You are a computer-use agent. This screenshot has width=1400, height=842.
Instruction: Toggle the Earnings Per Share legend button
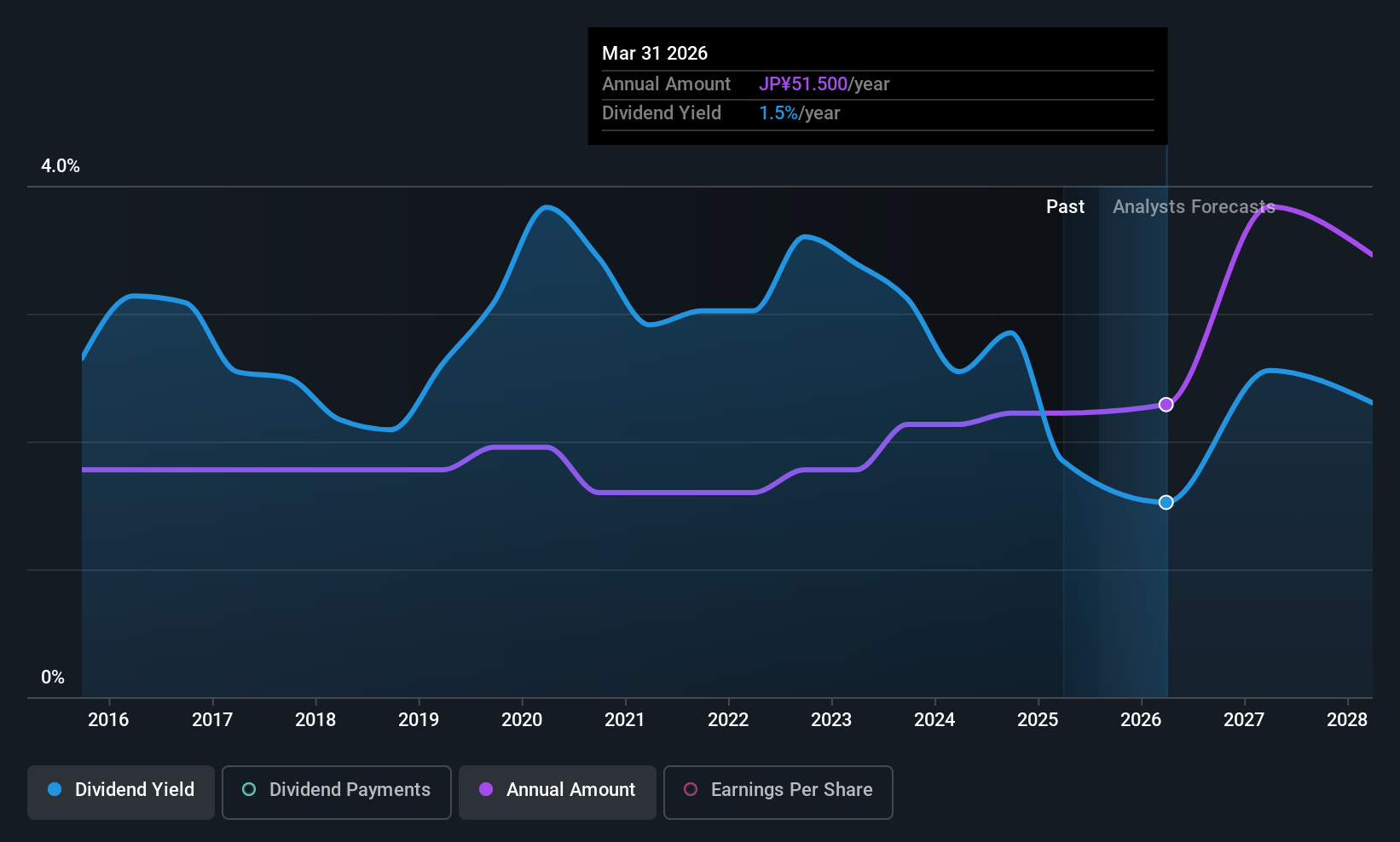tap(778, 793)
